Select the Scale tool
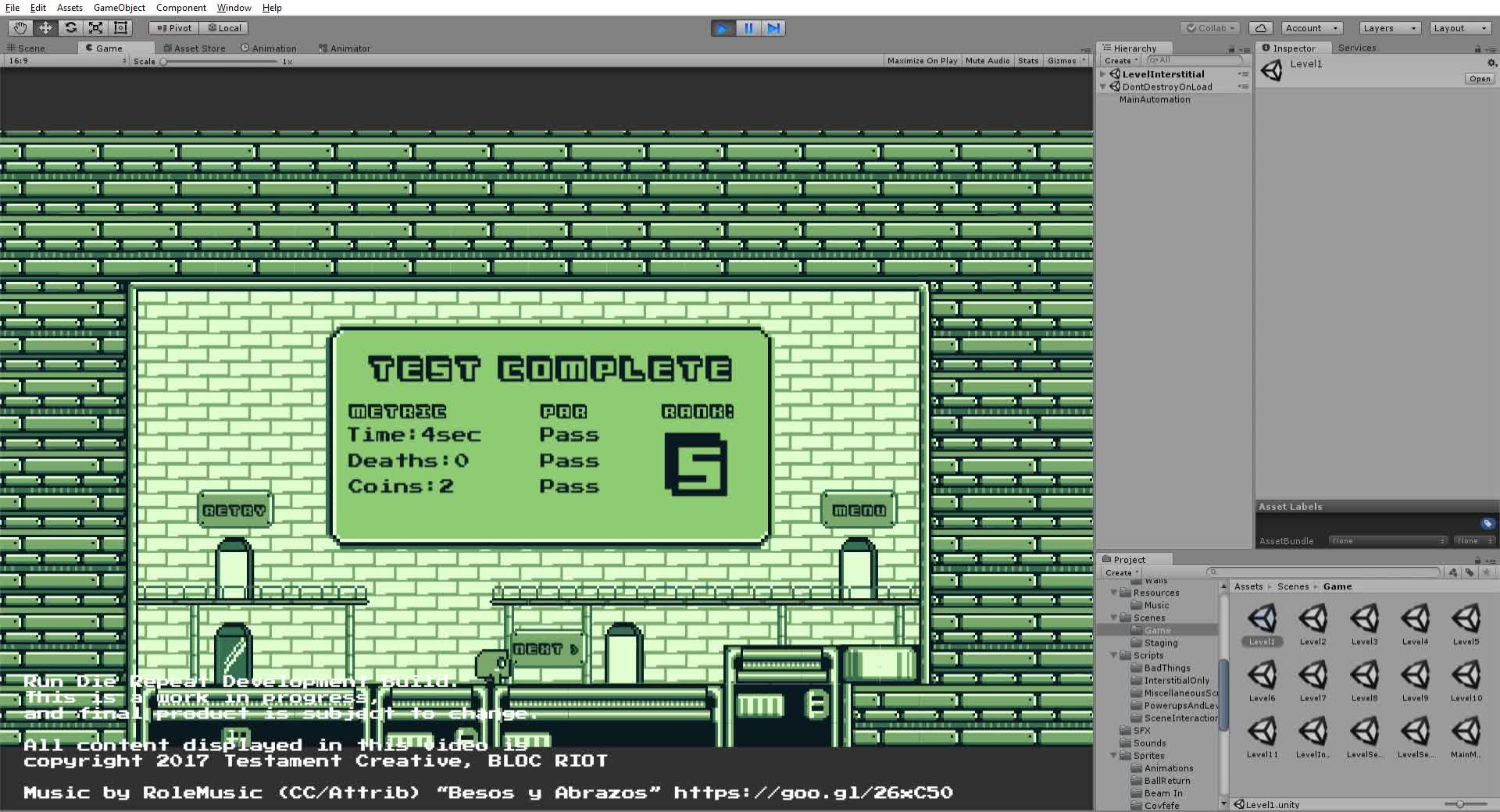 [x=95, y=28]
